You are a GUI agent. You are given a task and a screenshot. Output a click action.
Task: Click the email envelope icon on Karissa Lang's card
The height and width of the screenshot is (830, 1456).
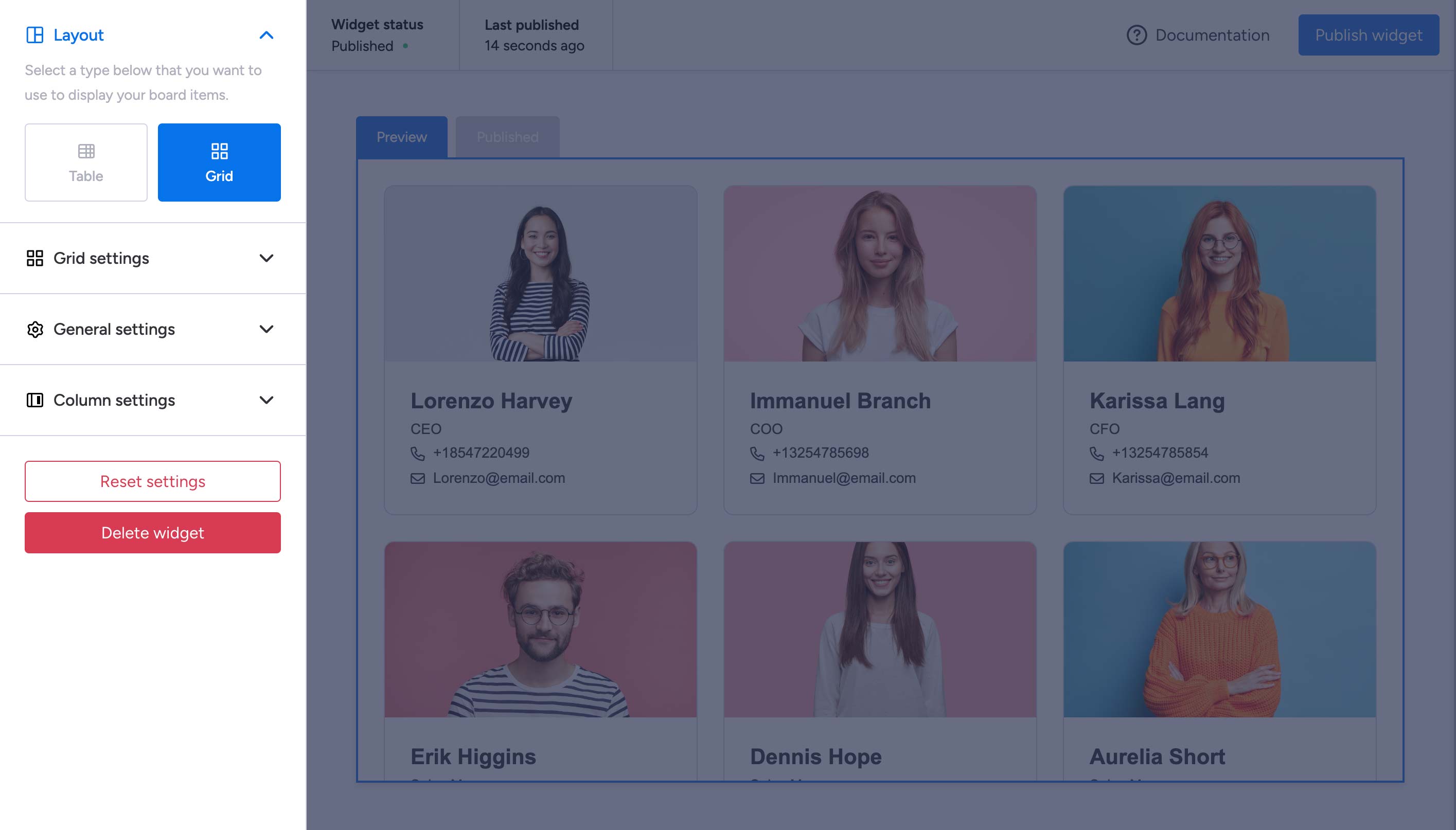coord(1096,478)
